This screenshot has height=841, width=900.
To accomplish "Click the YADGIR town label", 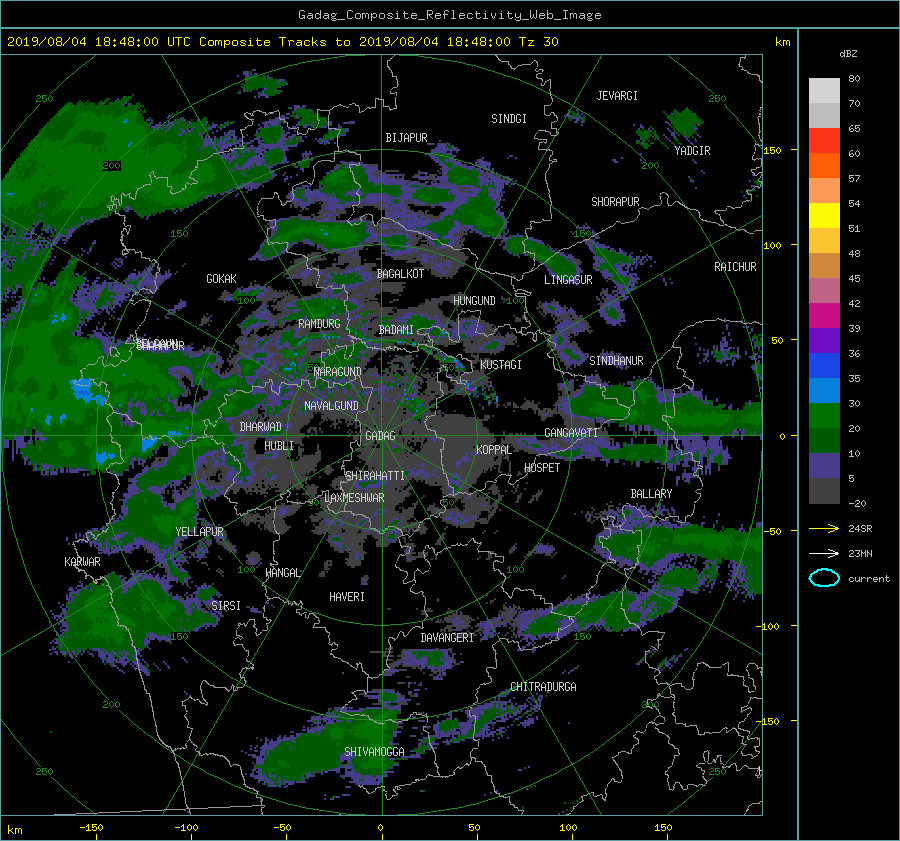I will 692,151.
